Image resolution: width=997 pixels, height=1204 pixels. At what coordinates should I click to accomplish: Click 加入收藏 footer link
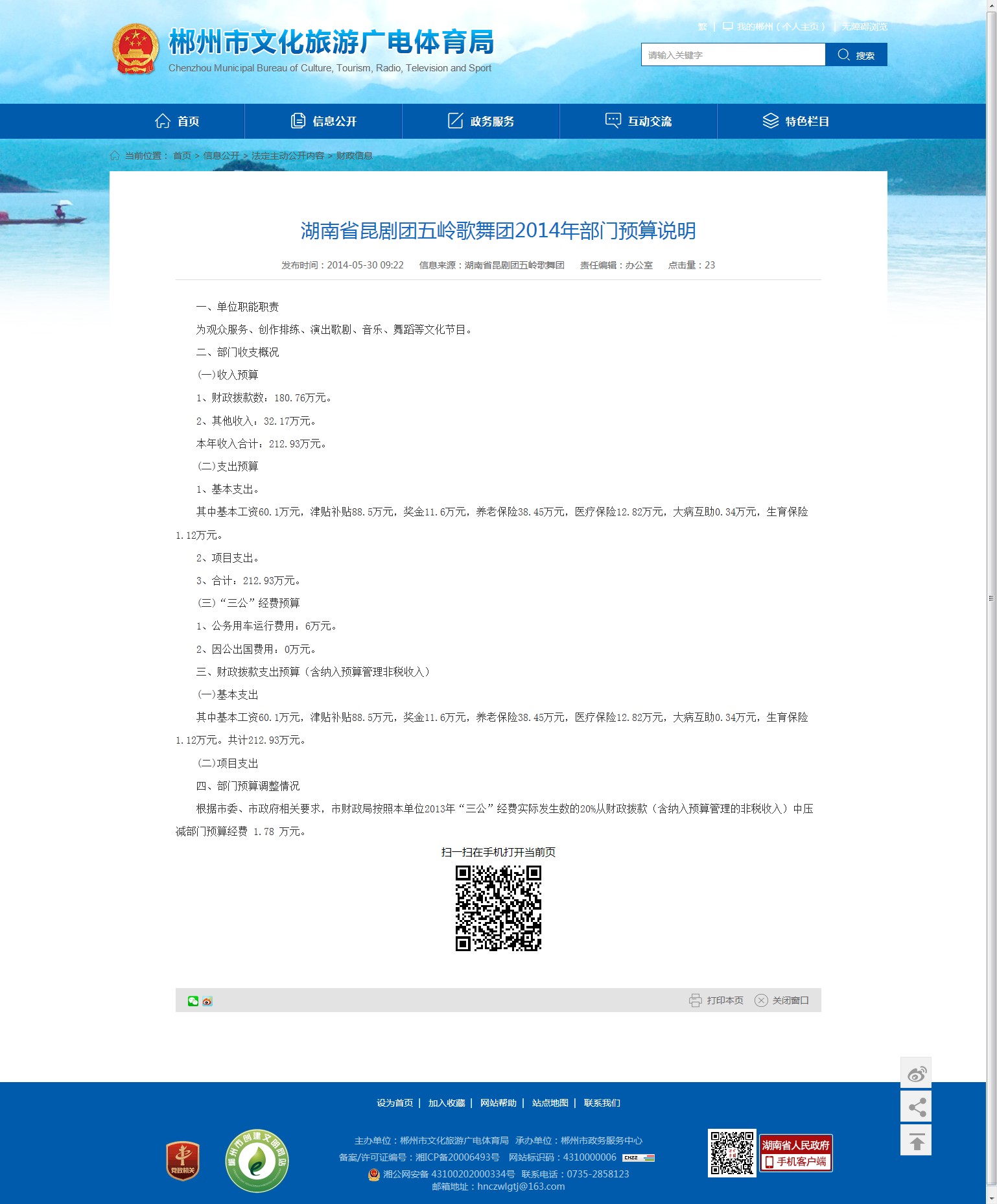447,1103
